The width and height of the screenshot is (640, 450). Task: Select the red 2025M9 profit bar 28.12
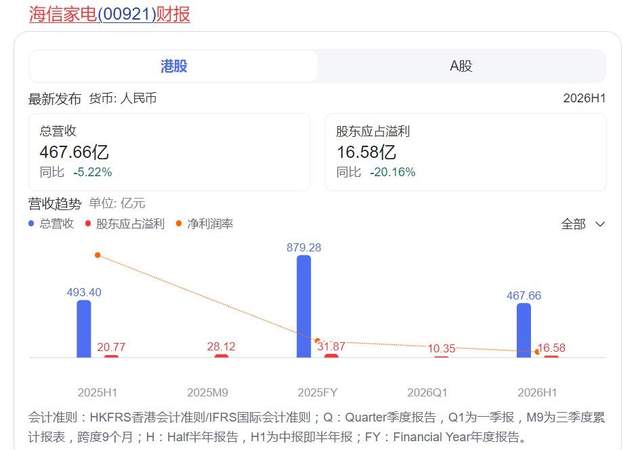[221, 356]
